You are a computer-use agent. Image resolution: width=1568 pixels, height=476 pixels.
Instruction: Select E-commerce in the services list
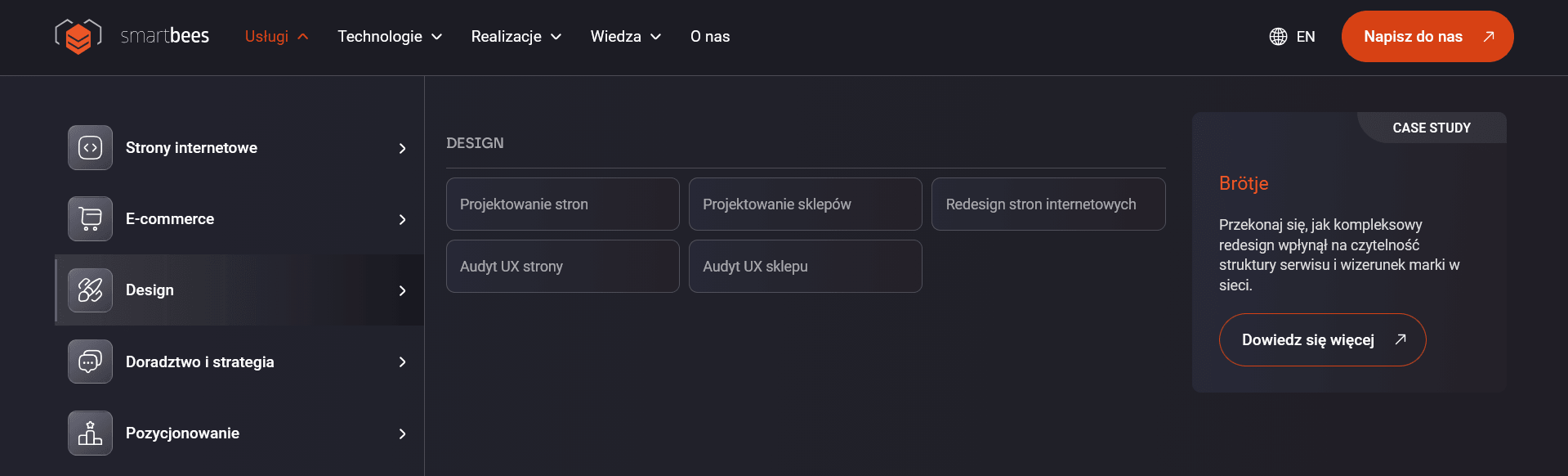pyautogui.click(x=239, y=219)
